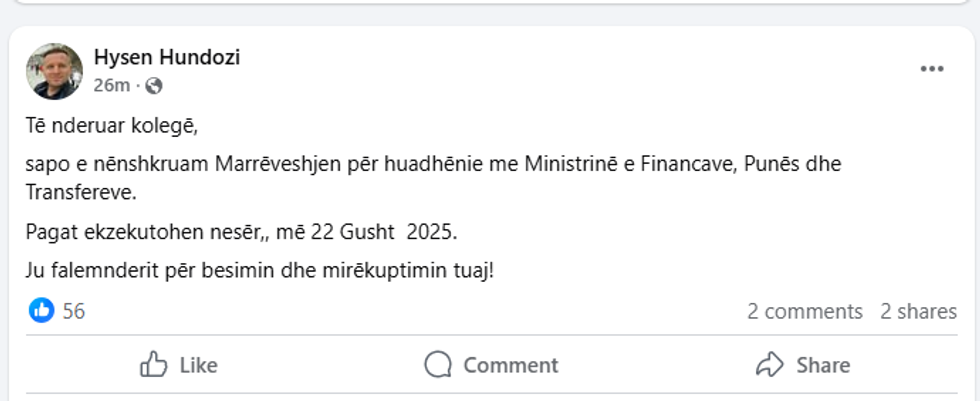Click the sentence mentioning Ministrinë e Financave
Screen dimensions: 980x401
tap(433, 164)
